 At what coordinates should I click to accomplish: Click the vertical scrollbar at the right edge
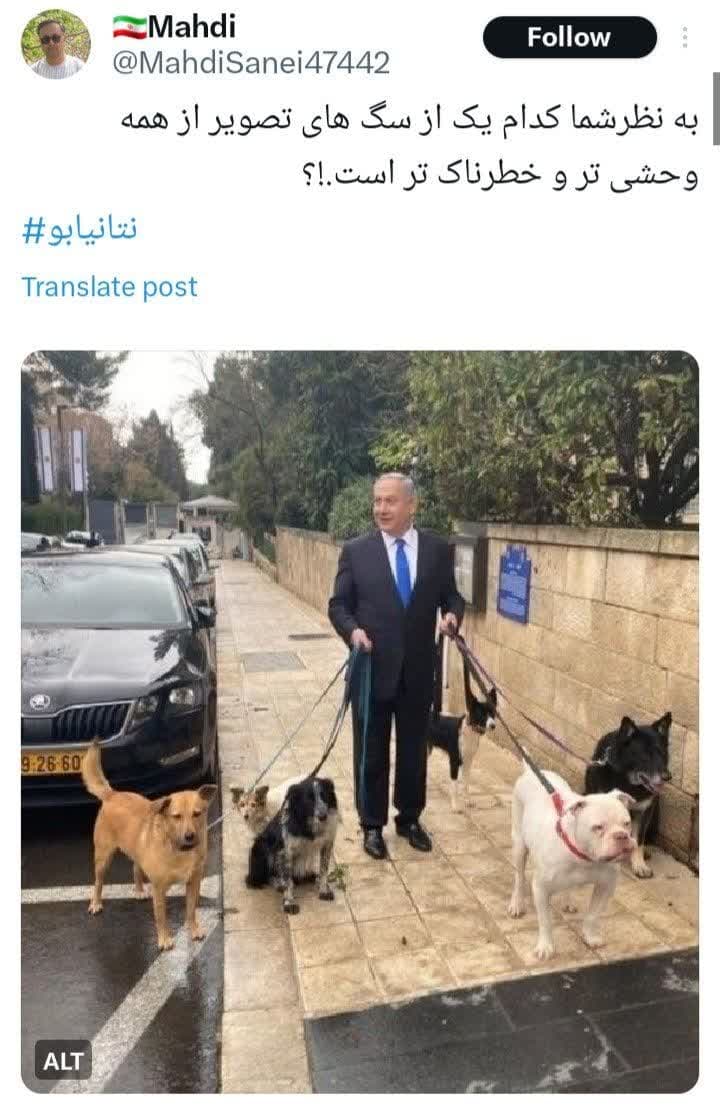coord(716,108)
